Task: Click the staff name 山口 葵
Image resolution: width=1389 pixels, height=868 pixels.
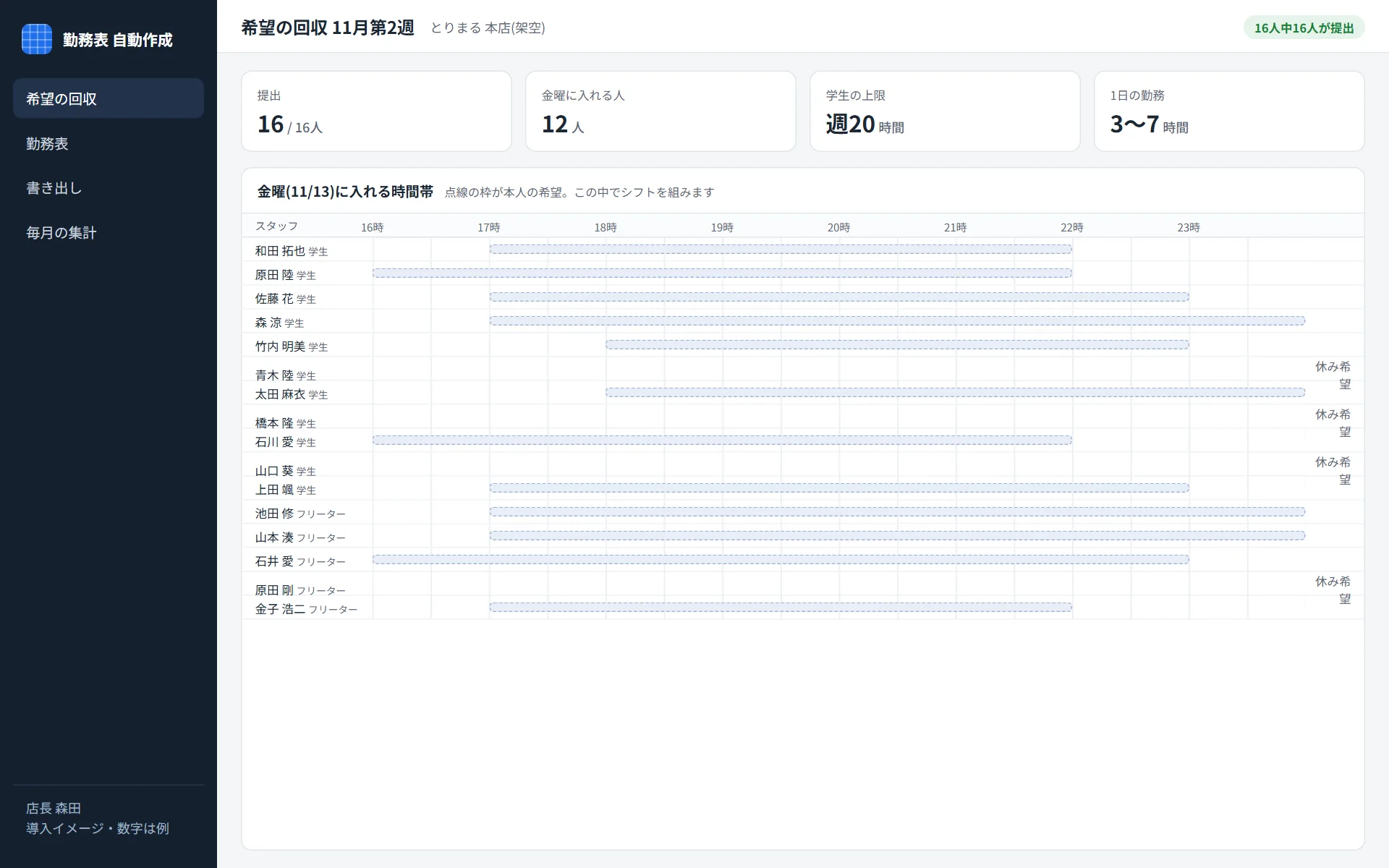Action: [274, 471]
